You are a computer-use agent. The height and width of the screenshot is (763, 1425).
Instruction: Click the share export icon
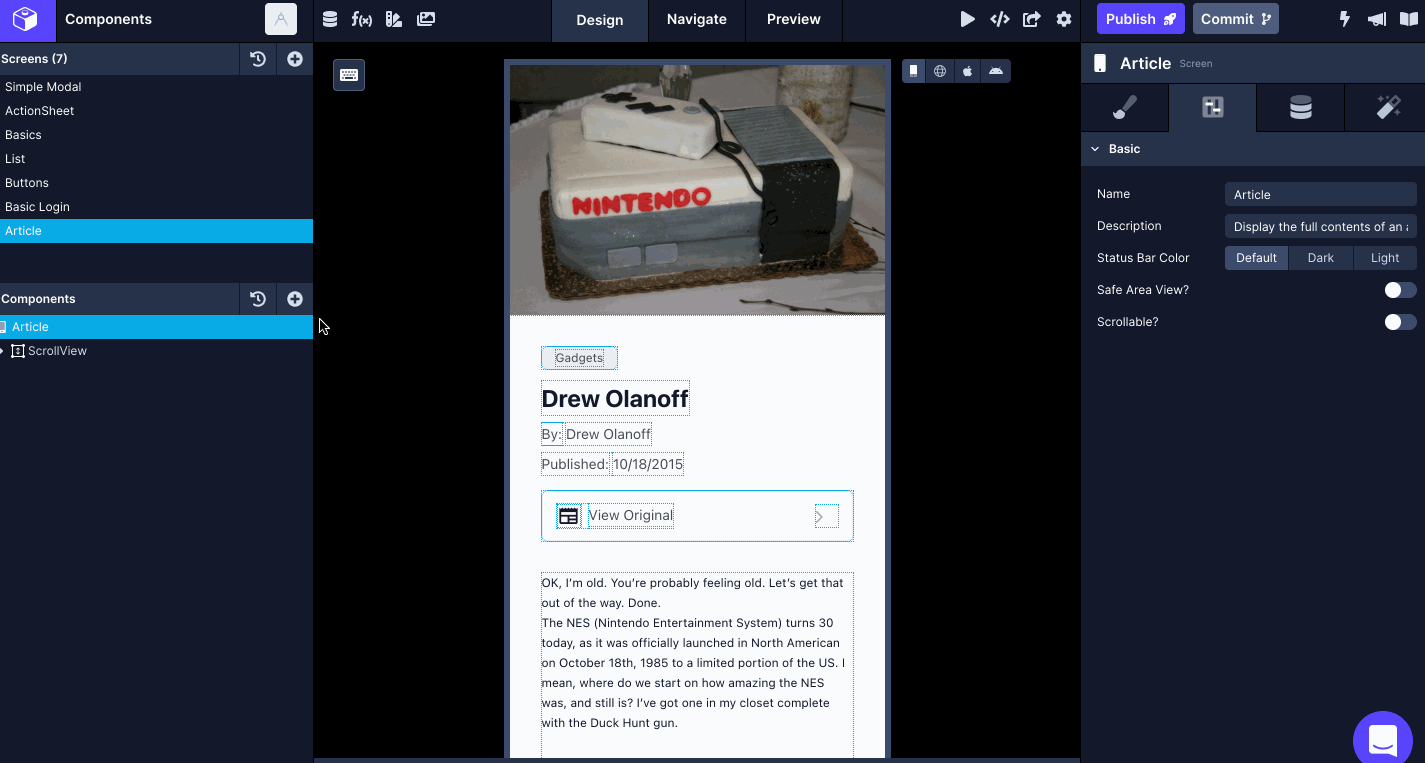coord(1032,19)
